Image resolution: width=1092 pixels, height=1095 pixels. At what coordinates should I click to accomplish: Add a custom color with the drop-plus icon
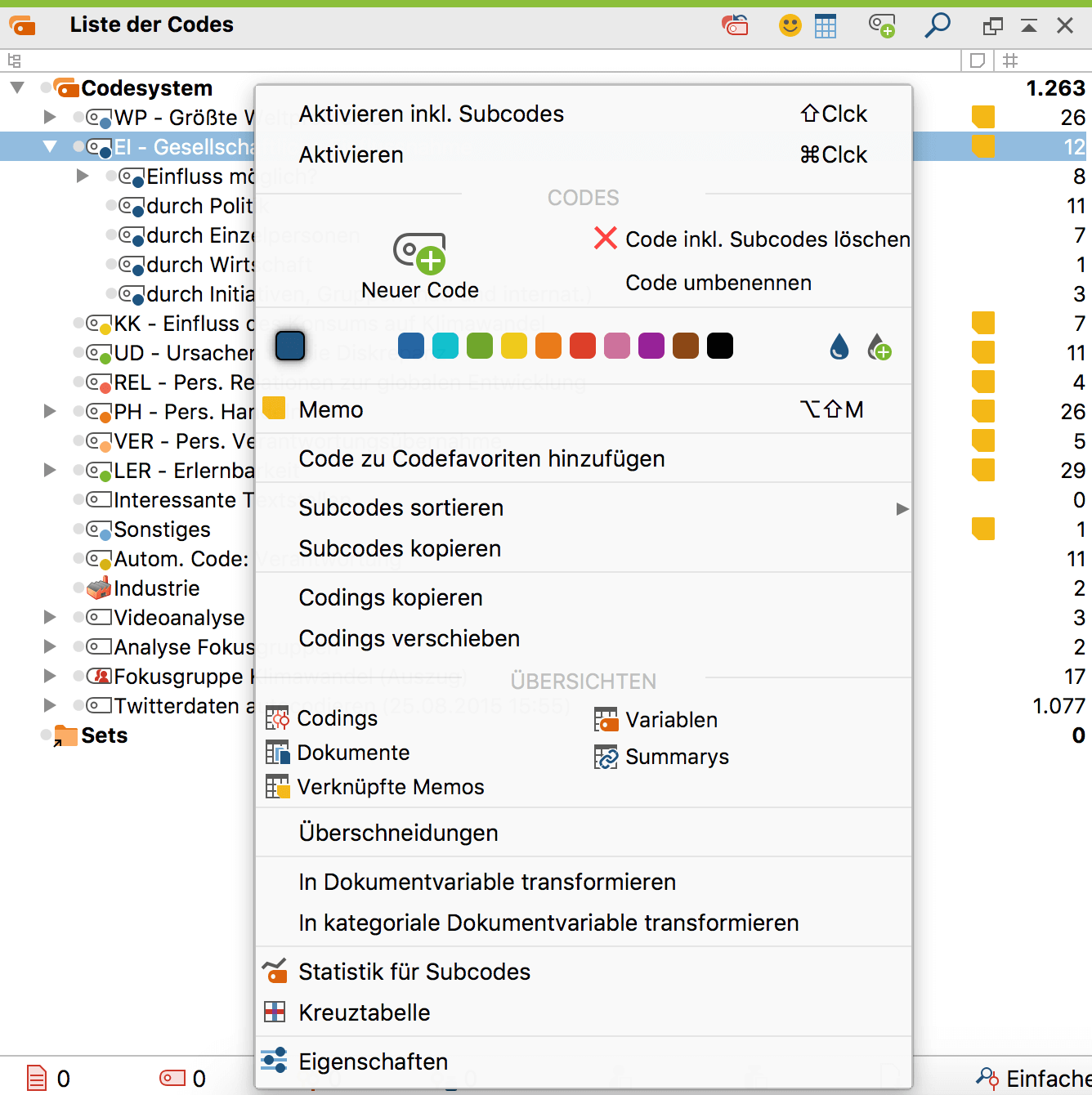coord(879,346)
